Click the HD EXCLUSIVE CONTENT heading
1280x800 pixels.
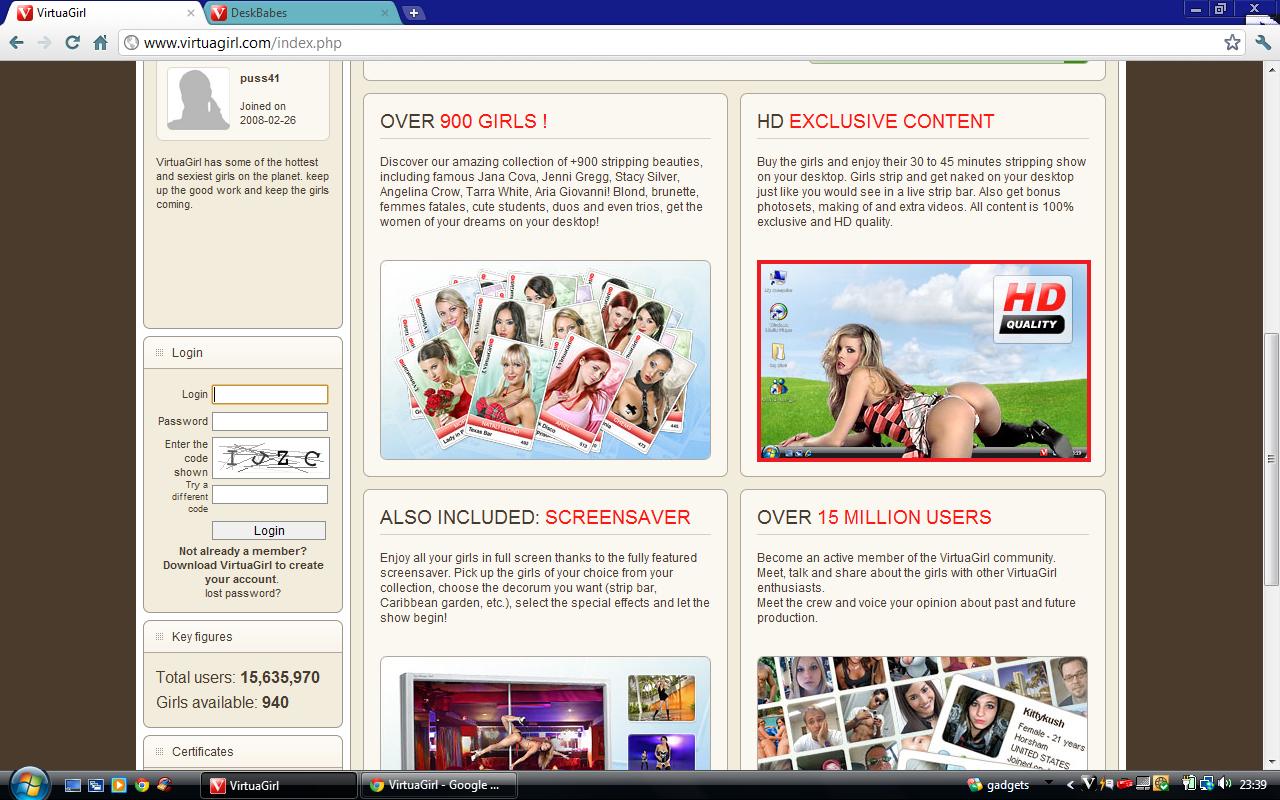click(x=876, y=121)
